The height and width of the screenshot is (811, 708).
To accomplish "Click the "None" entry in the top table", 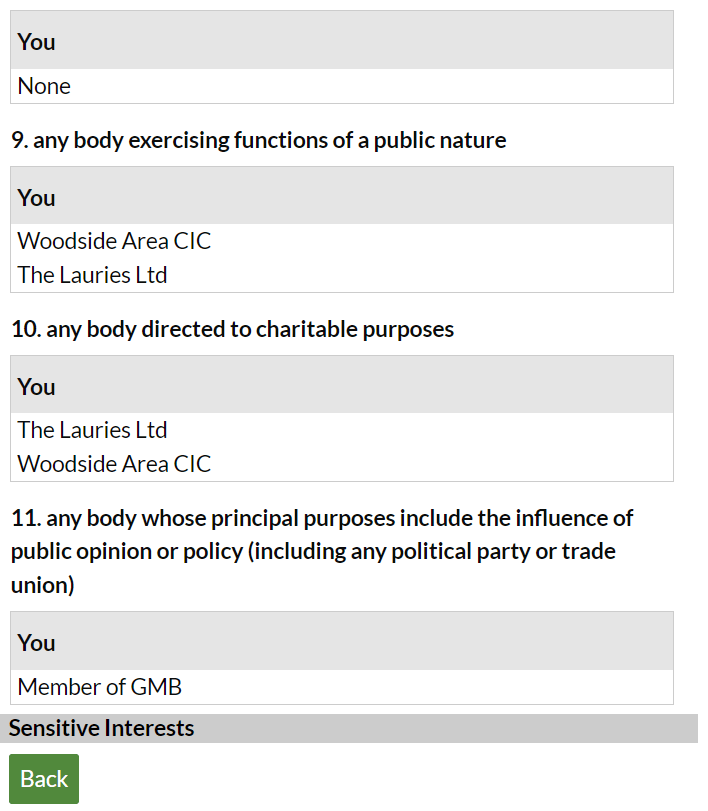I will tap(44, 86).
